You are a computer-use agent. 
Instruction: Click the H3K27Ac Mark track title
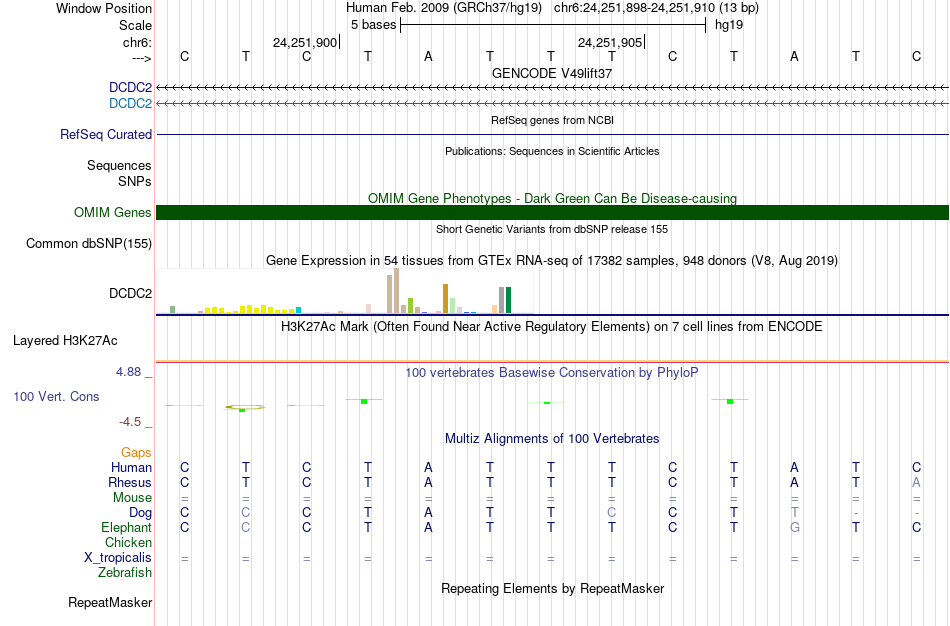pyautogui.click(x=552, y=327)
